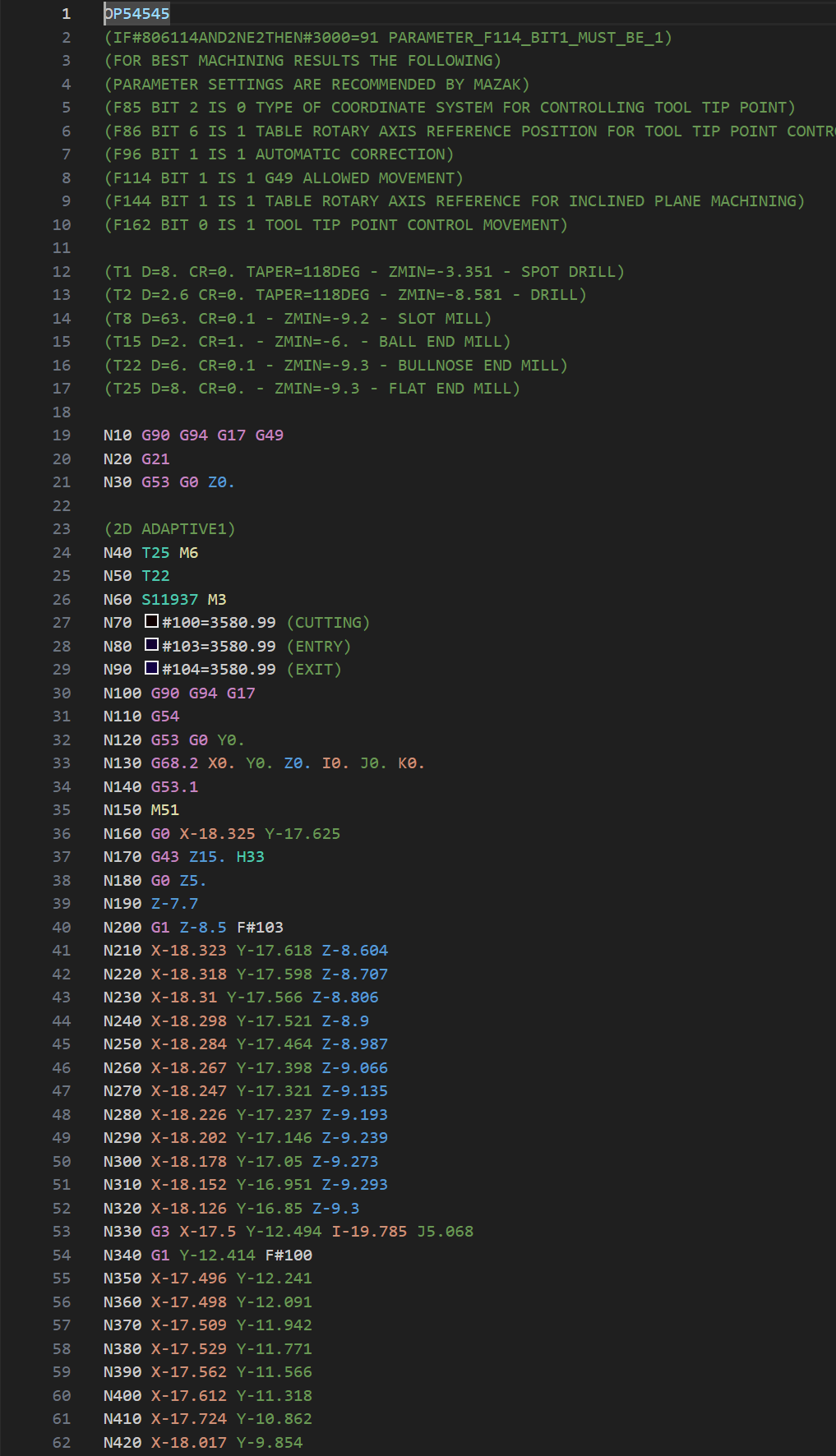836x1456 pixels.
Task: Select line number 23 in the gutter
Action: pos(62,529)
